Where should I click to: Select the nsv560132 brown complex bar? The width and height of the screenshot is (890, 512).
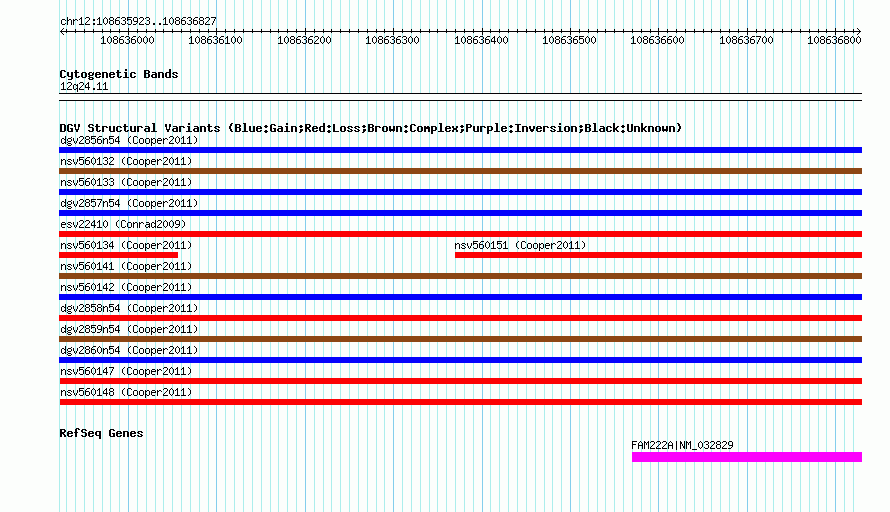pos(460,171)
